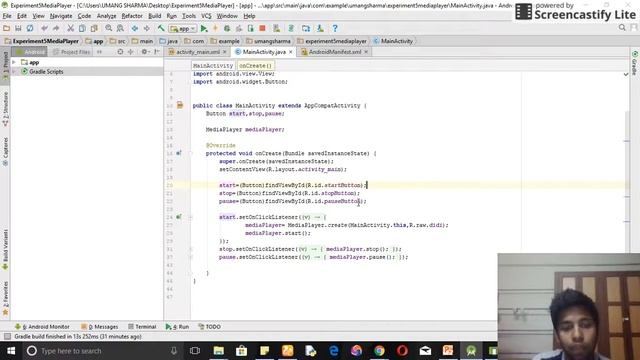Click the Debug app bug icon

click(x=227, y=29)
